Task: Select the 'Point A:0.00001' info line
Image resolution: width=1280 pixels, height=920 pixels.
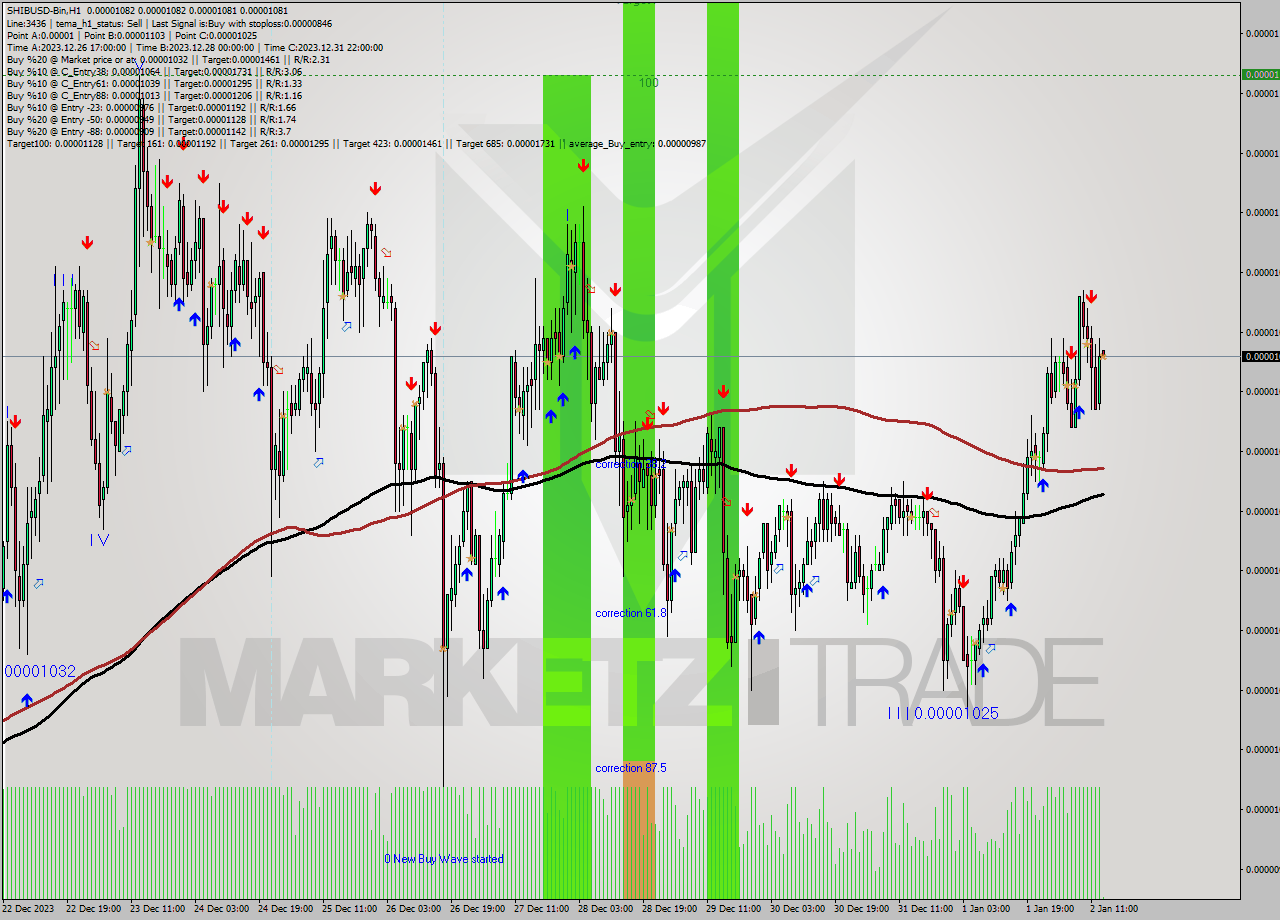Action: (42, 35)
